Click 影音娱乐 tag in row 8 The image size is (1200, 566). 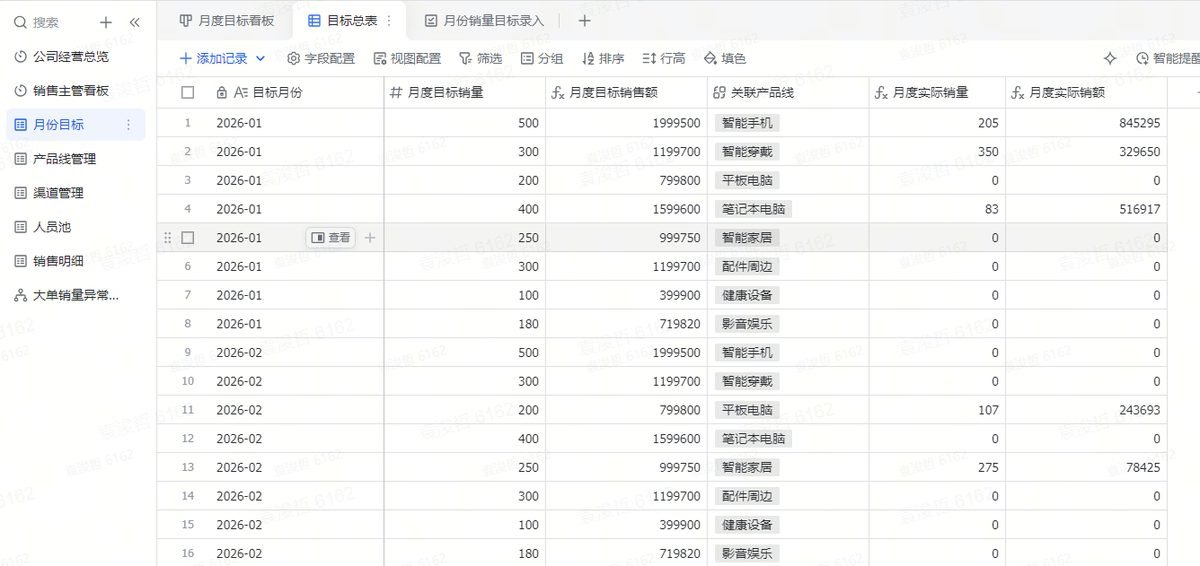click(747, 324)
